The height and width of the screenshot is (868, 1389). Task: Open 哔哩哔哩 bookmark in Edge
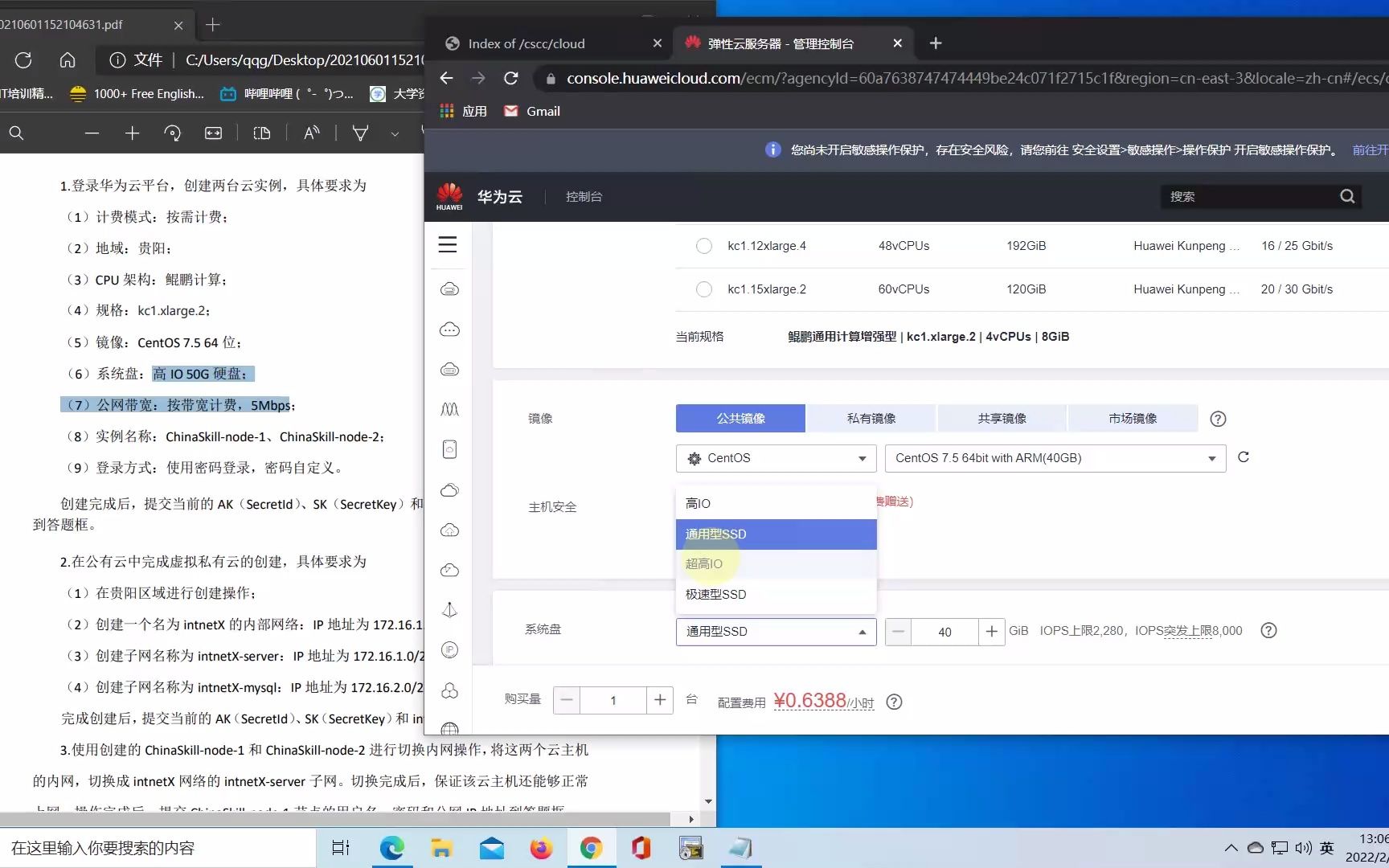pos(287,94)
